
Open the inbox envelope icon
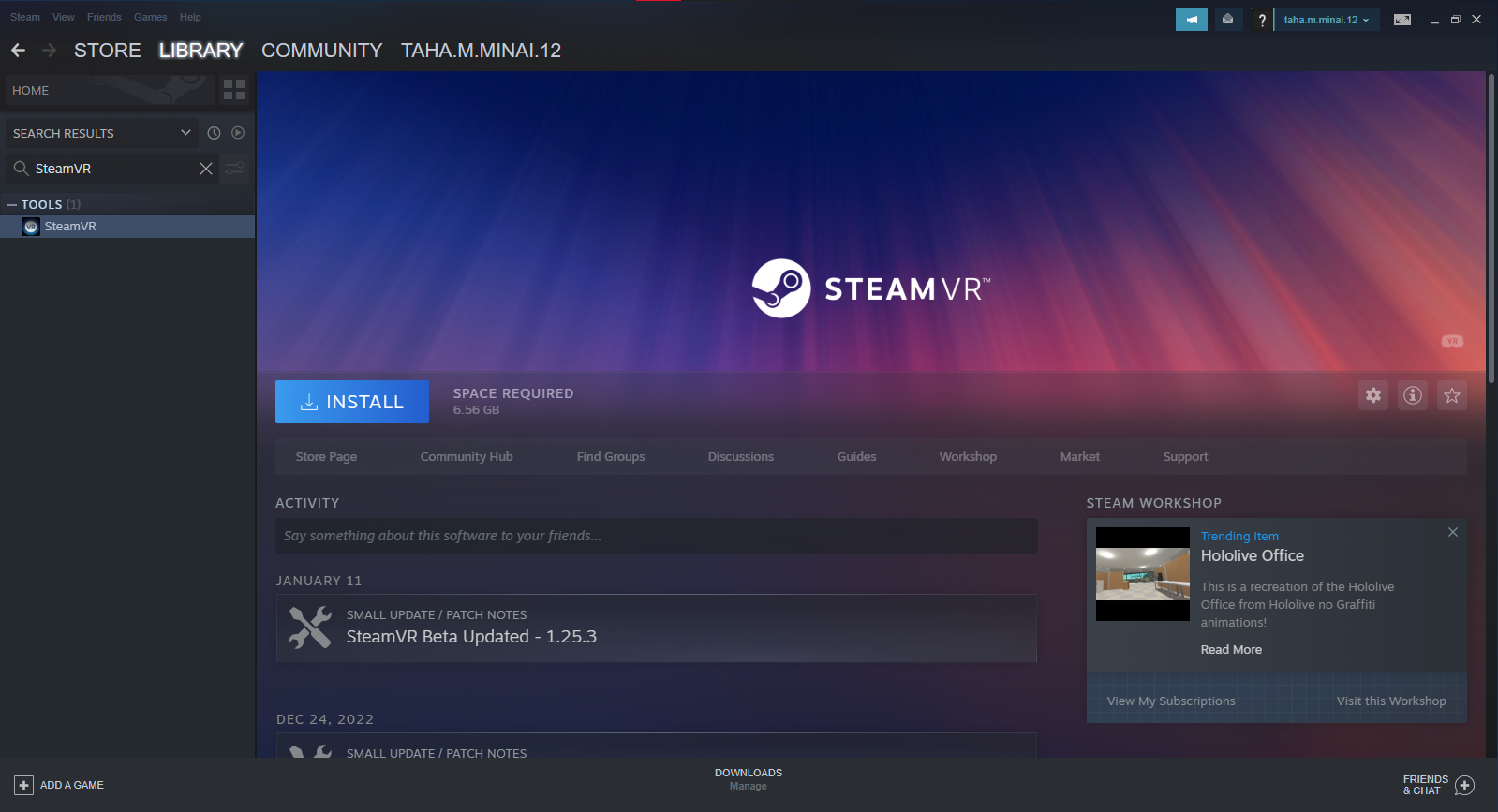(1227, 20)
